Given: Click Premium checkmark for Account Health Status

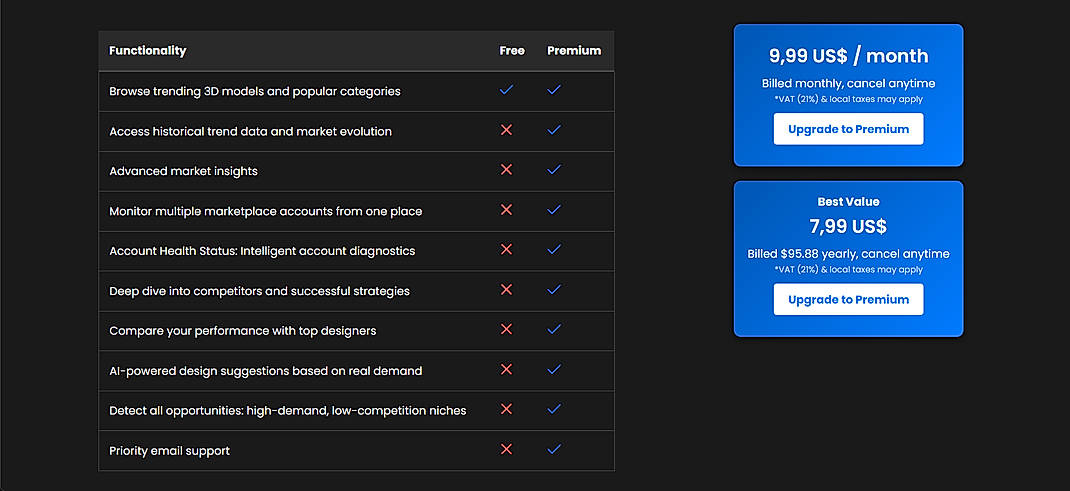Looking at the screenshot, I should [x=554, y=250].
